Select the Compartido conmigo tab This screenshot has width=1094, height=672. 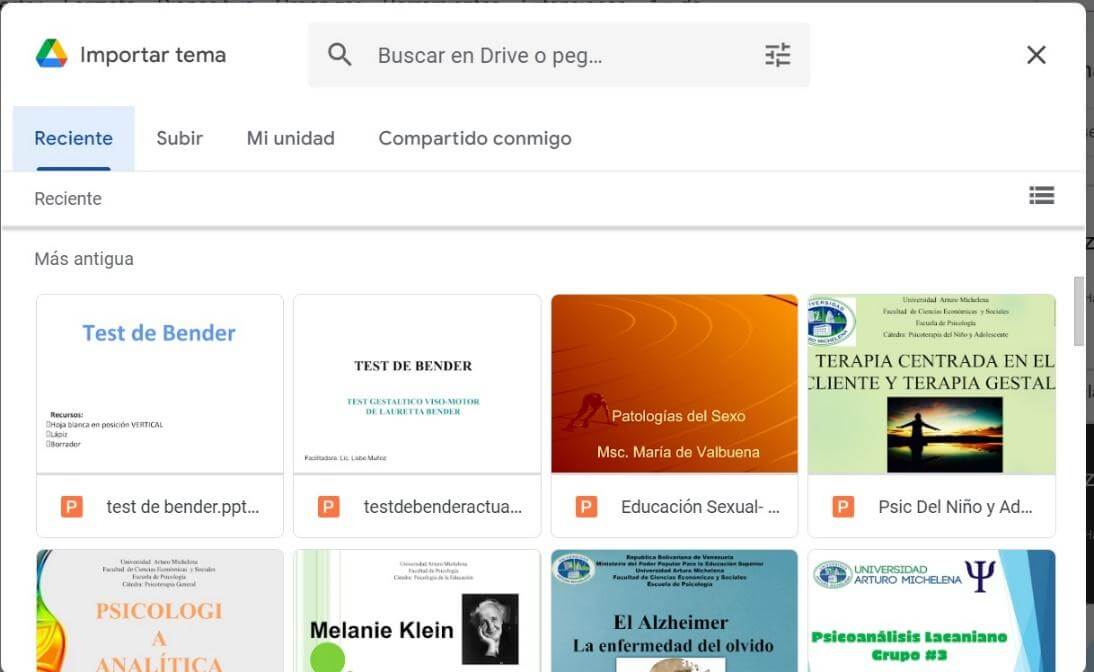point(474,138)
